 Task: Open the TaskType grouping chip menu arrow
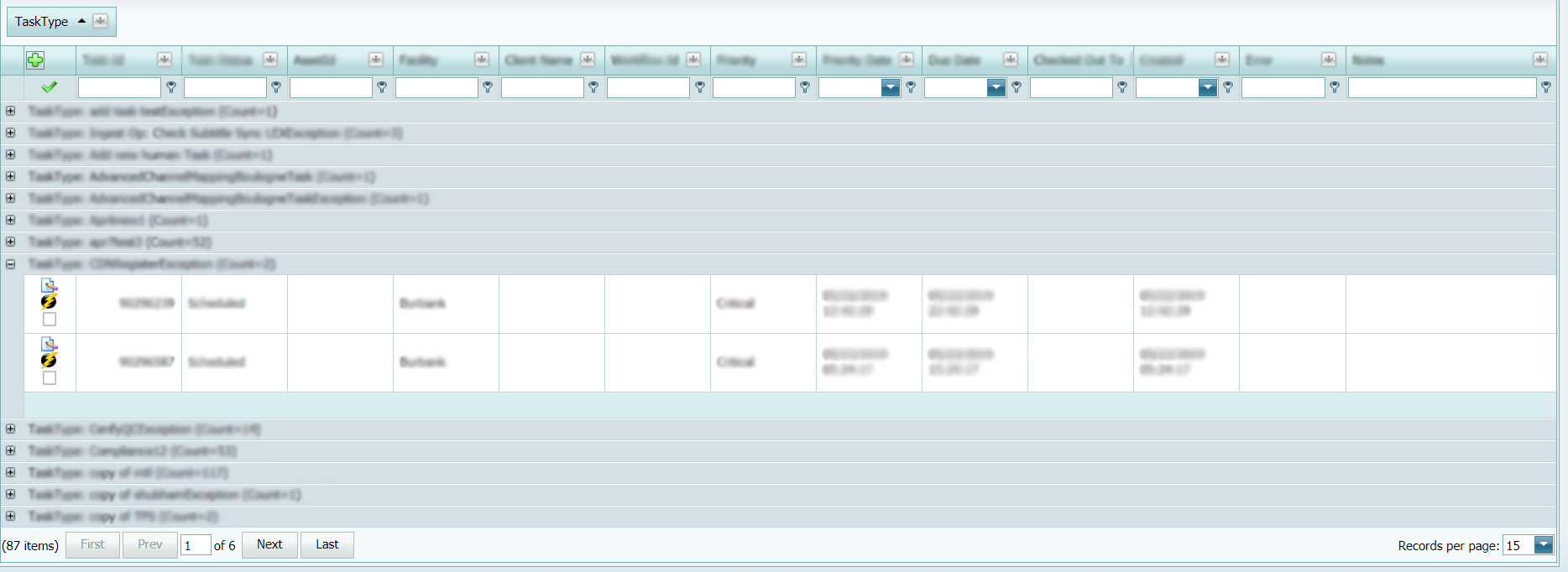[x=100, y=21]
